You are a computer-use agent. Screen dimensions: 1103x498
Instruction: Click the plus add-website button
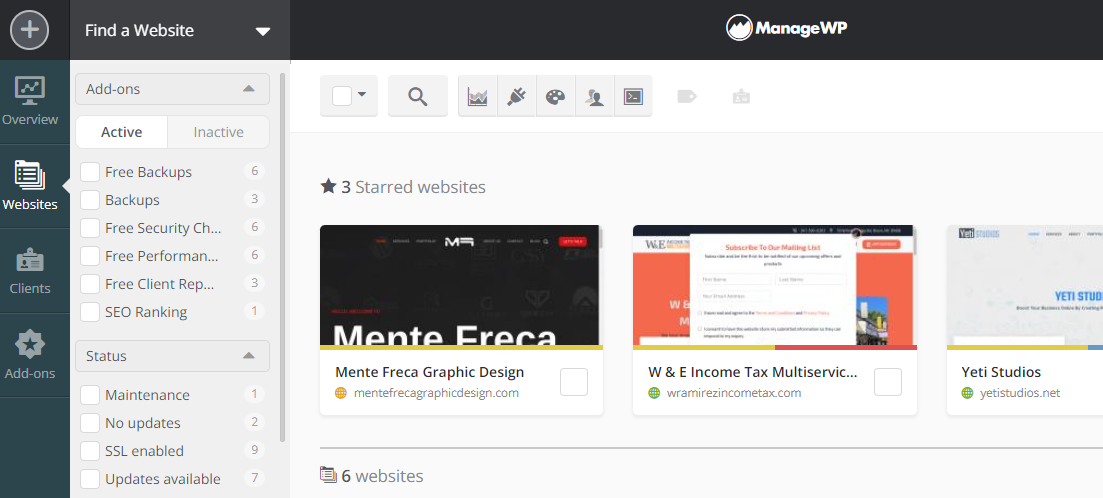pos(30,30)
